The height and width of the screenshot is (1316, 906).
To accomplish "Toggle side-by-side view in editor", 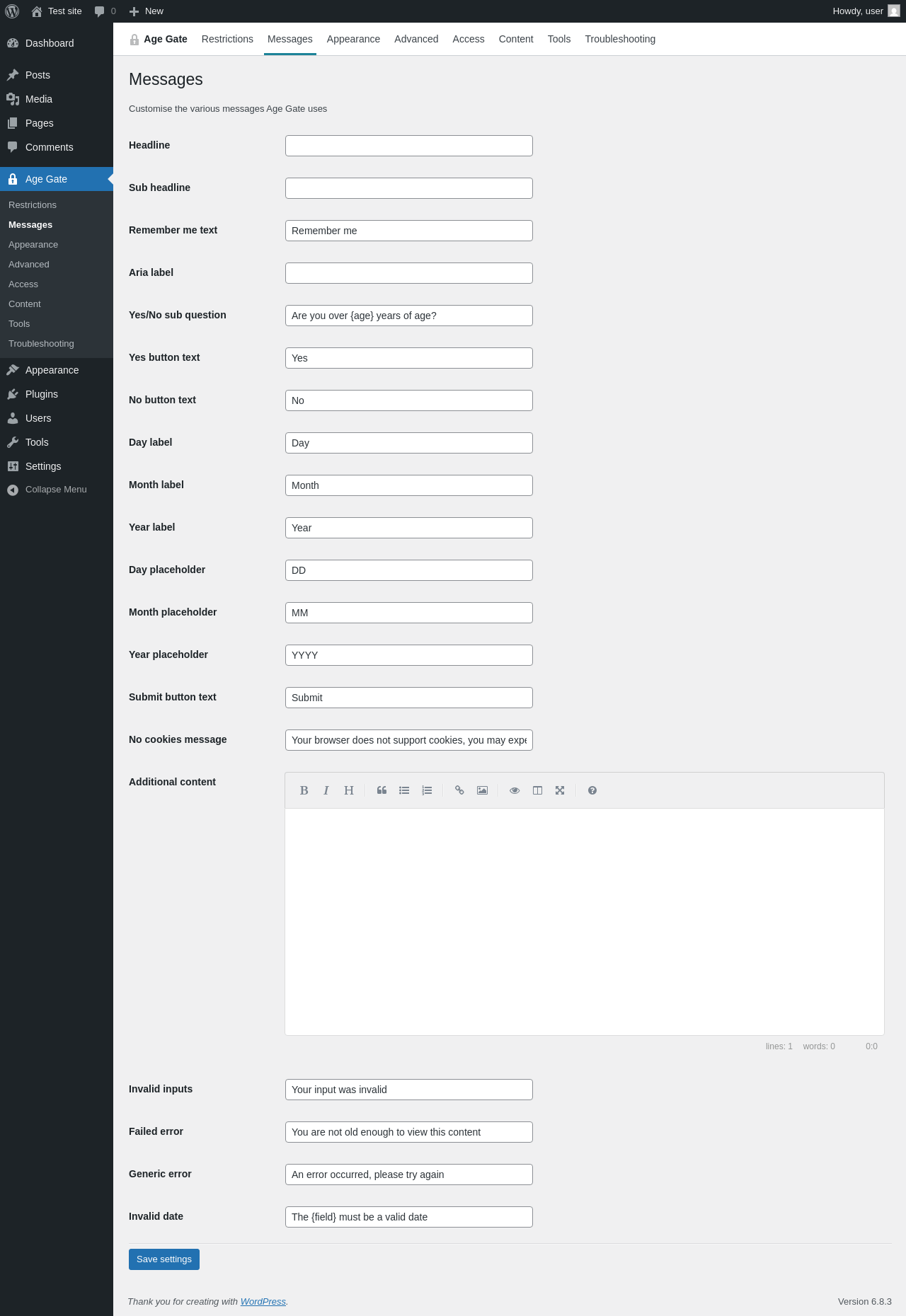I will click(x=537, y=790).
